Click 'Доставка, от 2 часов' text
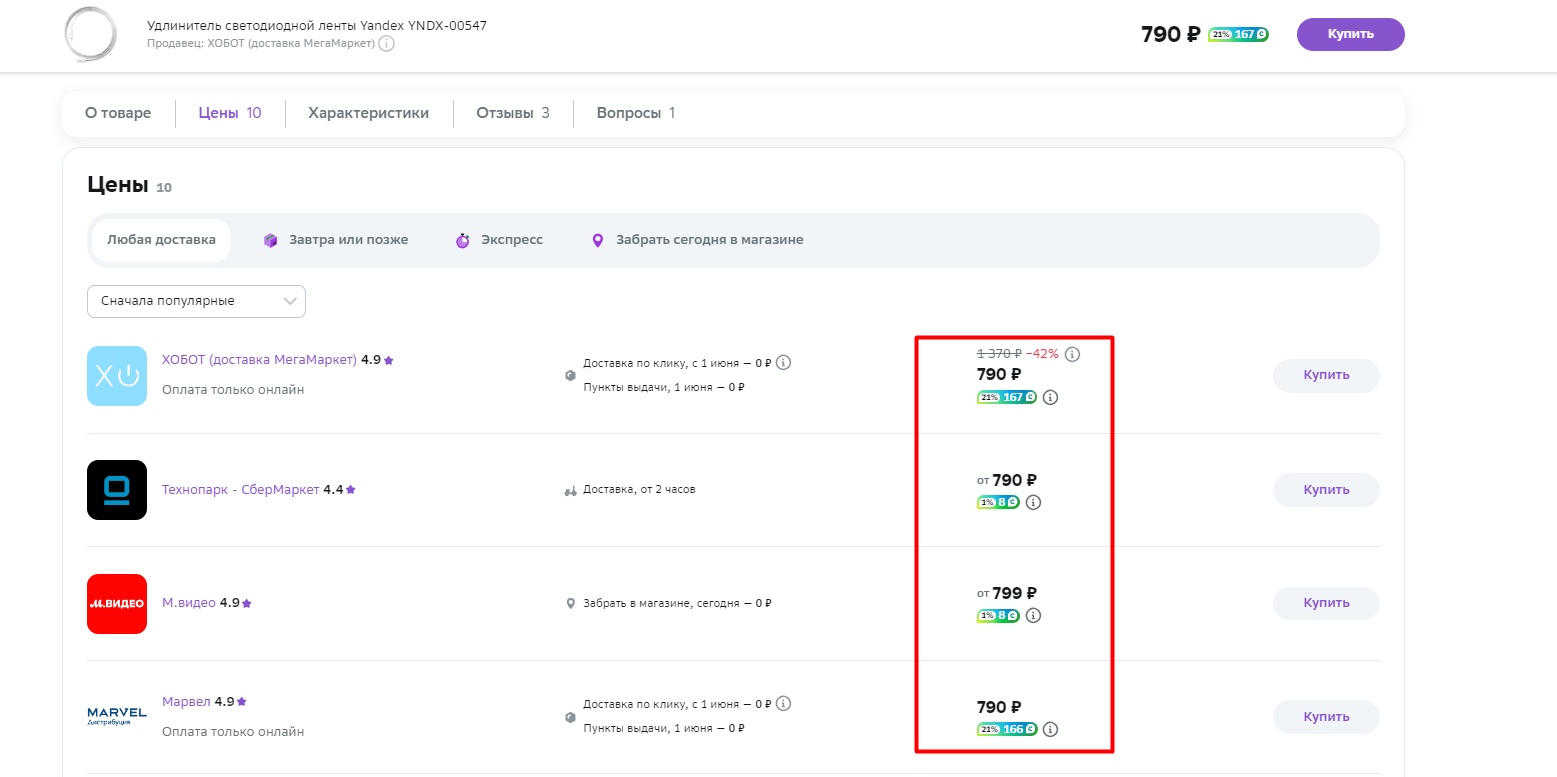 point(639,490)
